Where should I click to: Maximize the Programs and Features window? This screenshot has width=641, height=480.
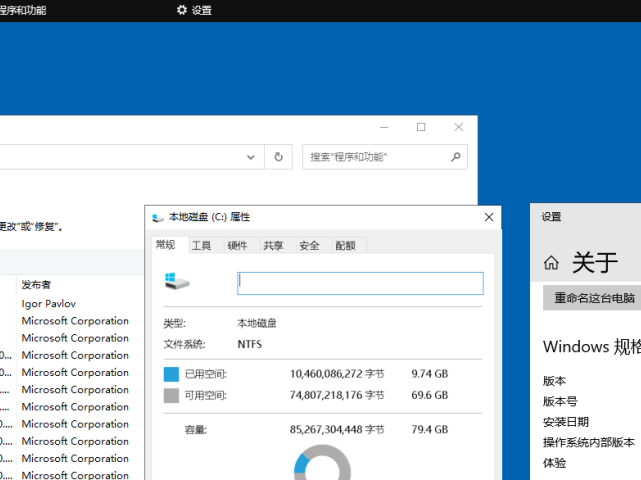click(421, 127)
